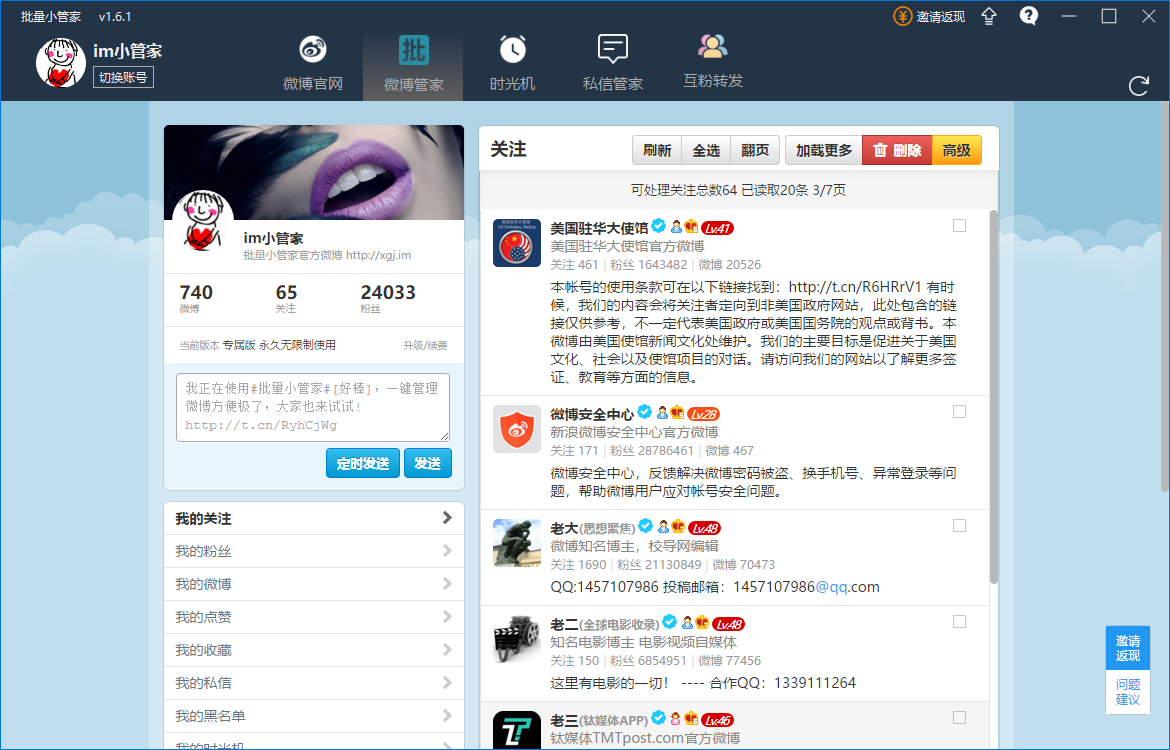
Task: Click the Lv.41 level badge
Action: [717, 228]
